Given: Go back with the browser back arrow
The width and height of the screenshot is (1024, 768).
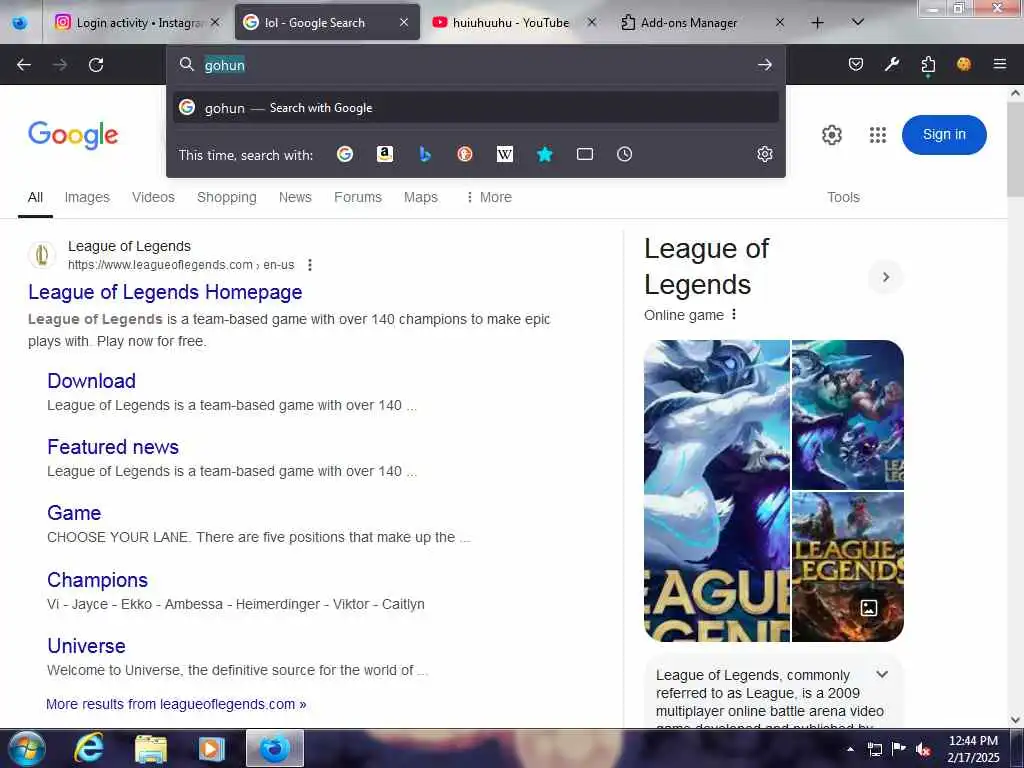Looking at the screenshot, I should (24, 65).
